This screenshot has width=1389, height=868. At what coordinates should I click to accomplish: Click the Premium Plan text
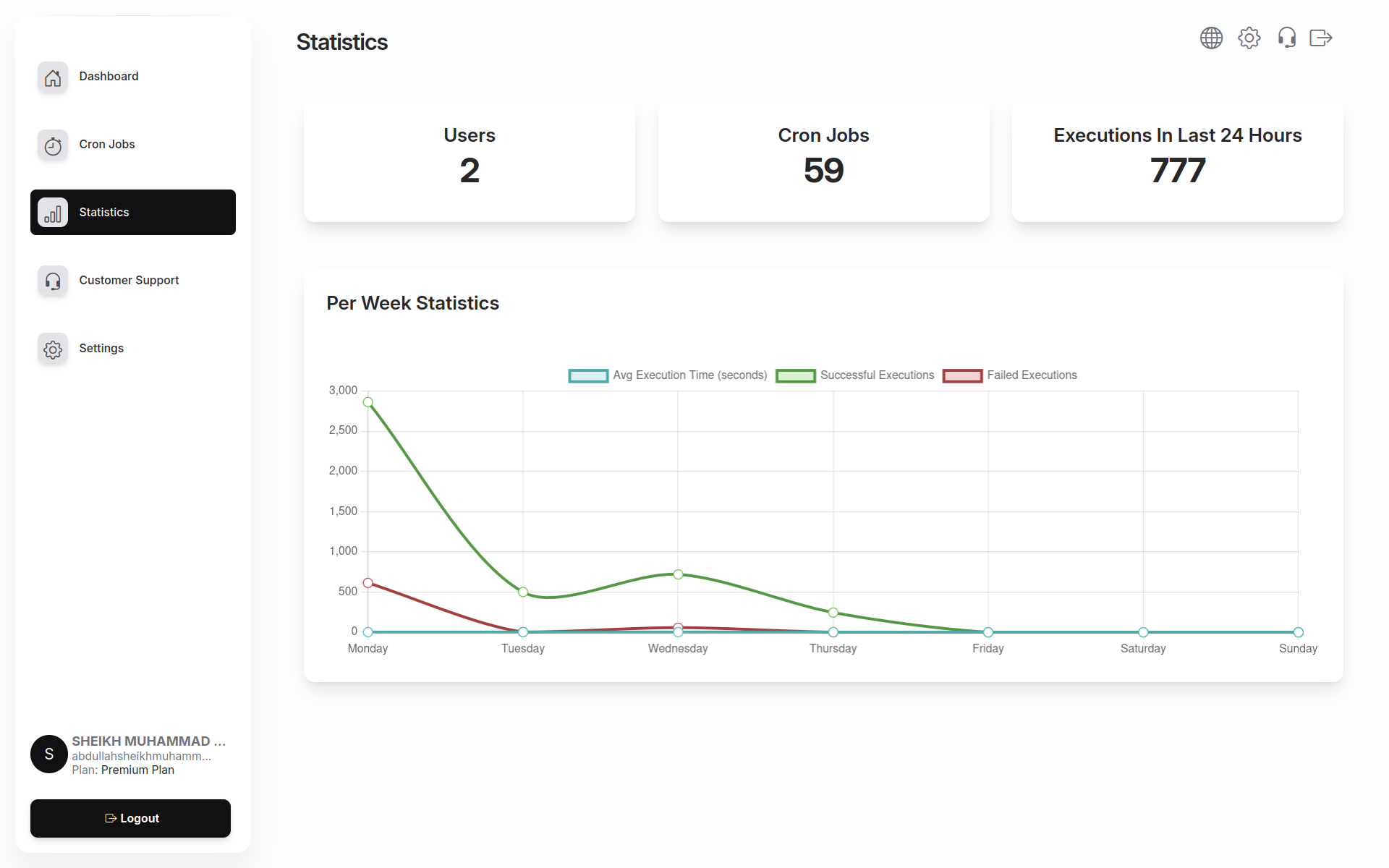pos(137,770)
